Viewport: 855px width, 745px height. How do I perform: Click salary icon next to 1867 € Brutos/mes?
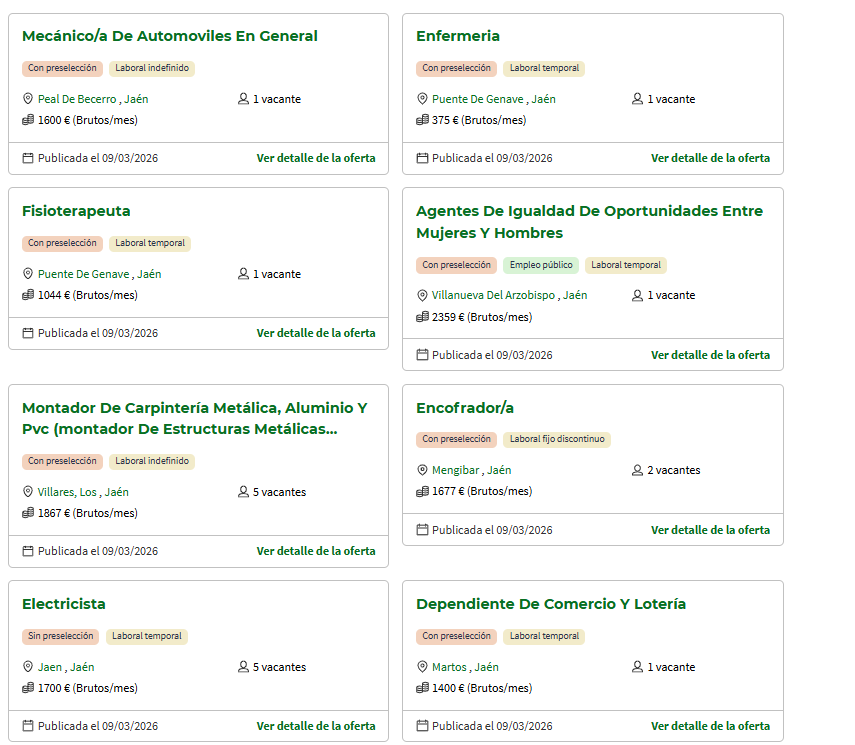(x=28, y=513)
